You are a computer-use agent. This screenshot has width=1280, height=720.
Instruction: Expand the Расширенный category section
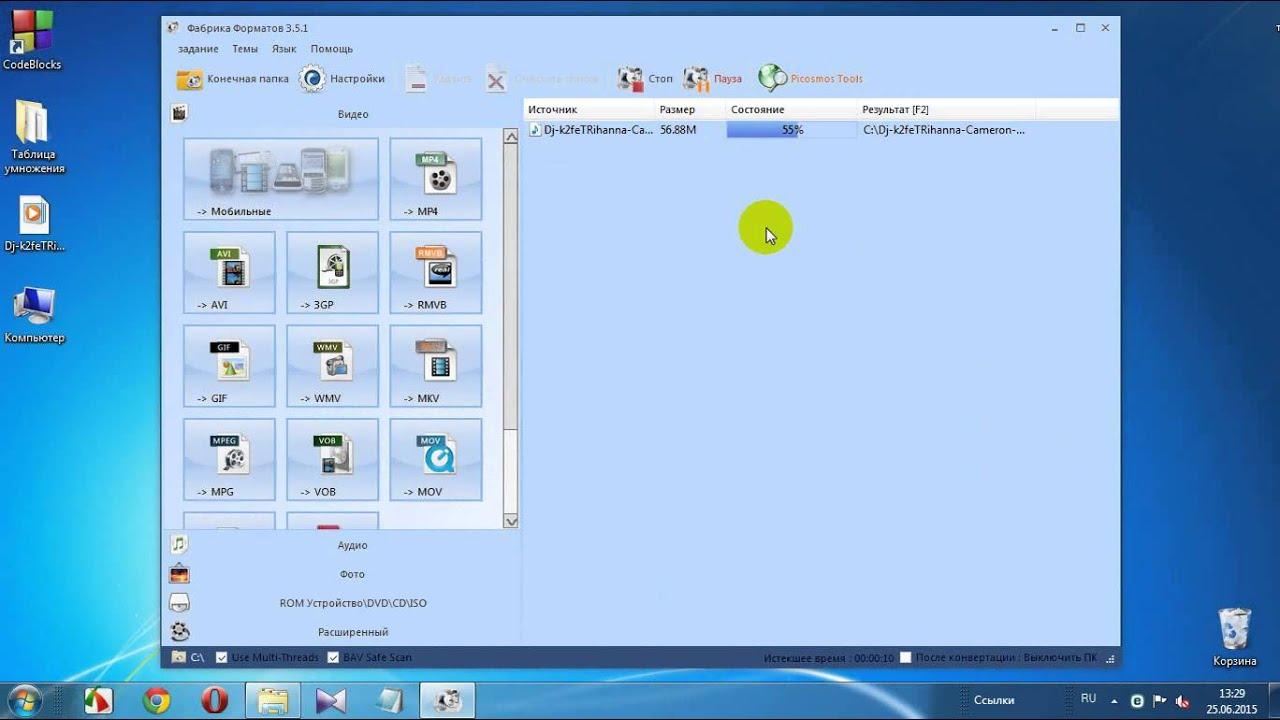[x=341, y=632]
